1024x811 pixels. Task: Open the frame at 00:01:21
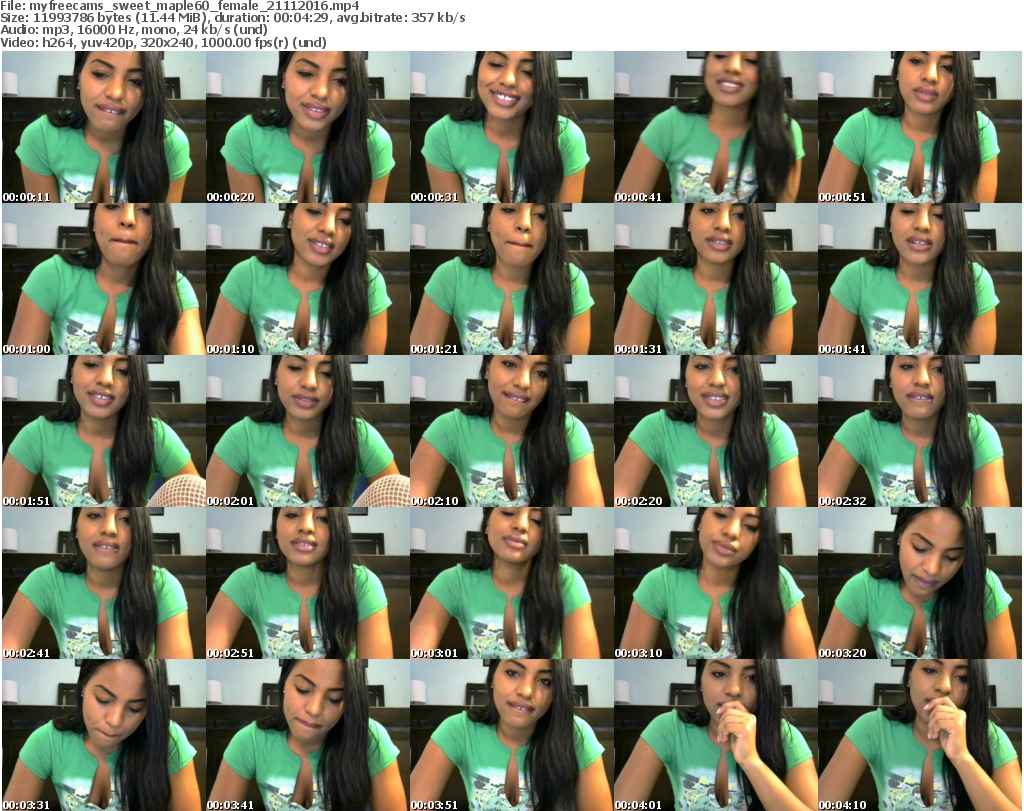511,279
